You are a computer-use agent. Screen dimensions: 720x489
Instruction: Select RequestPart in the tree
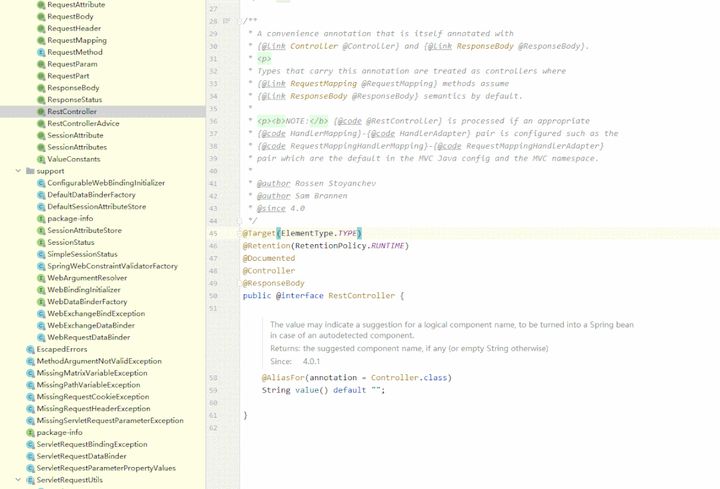[68, 76]
